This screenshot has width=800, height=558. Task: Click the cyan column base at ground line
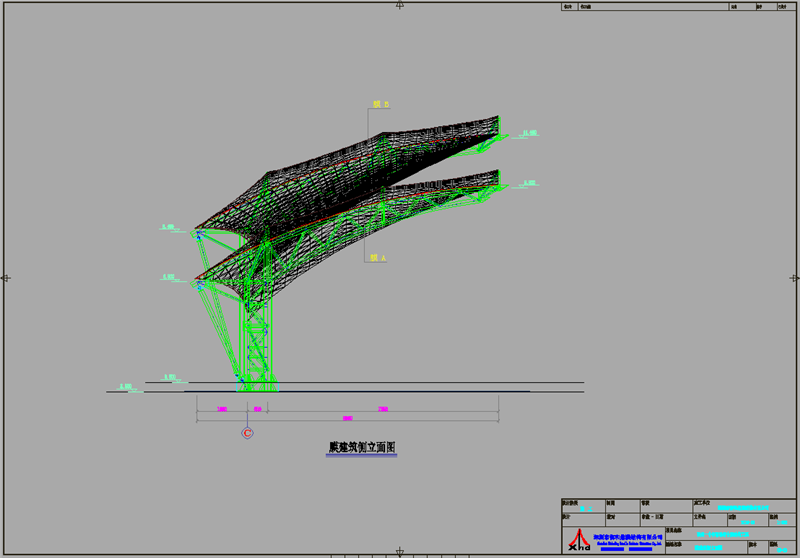(x=254, y=385)
